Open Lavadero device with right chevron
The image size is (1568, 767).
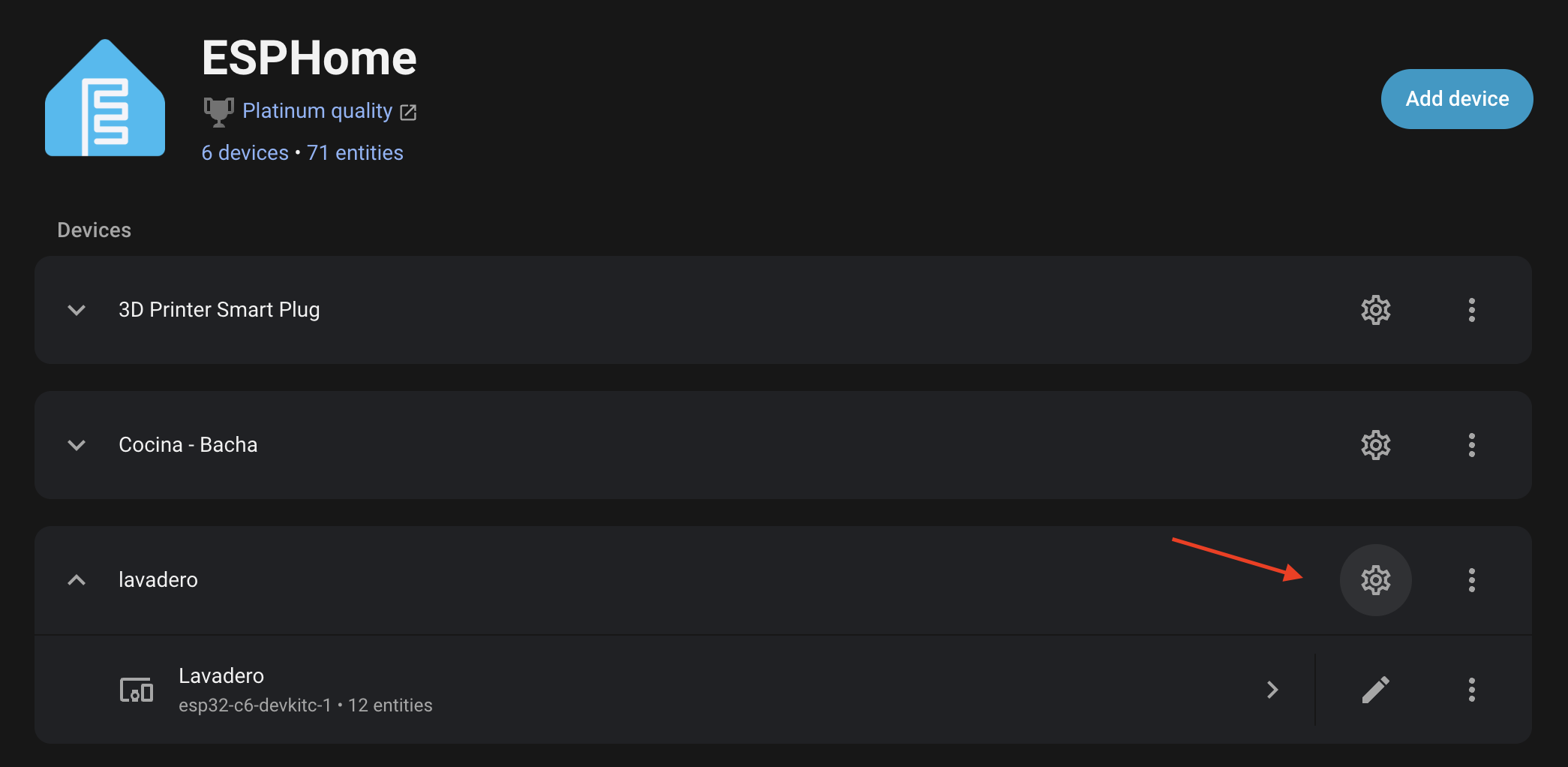(1272, 690)
